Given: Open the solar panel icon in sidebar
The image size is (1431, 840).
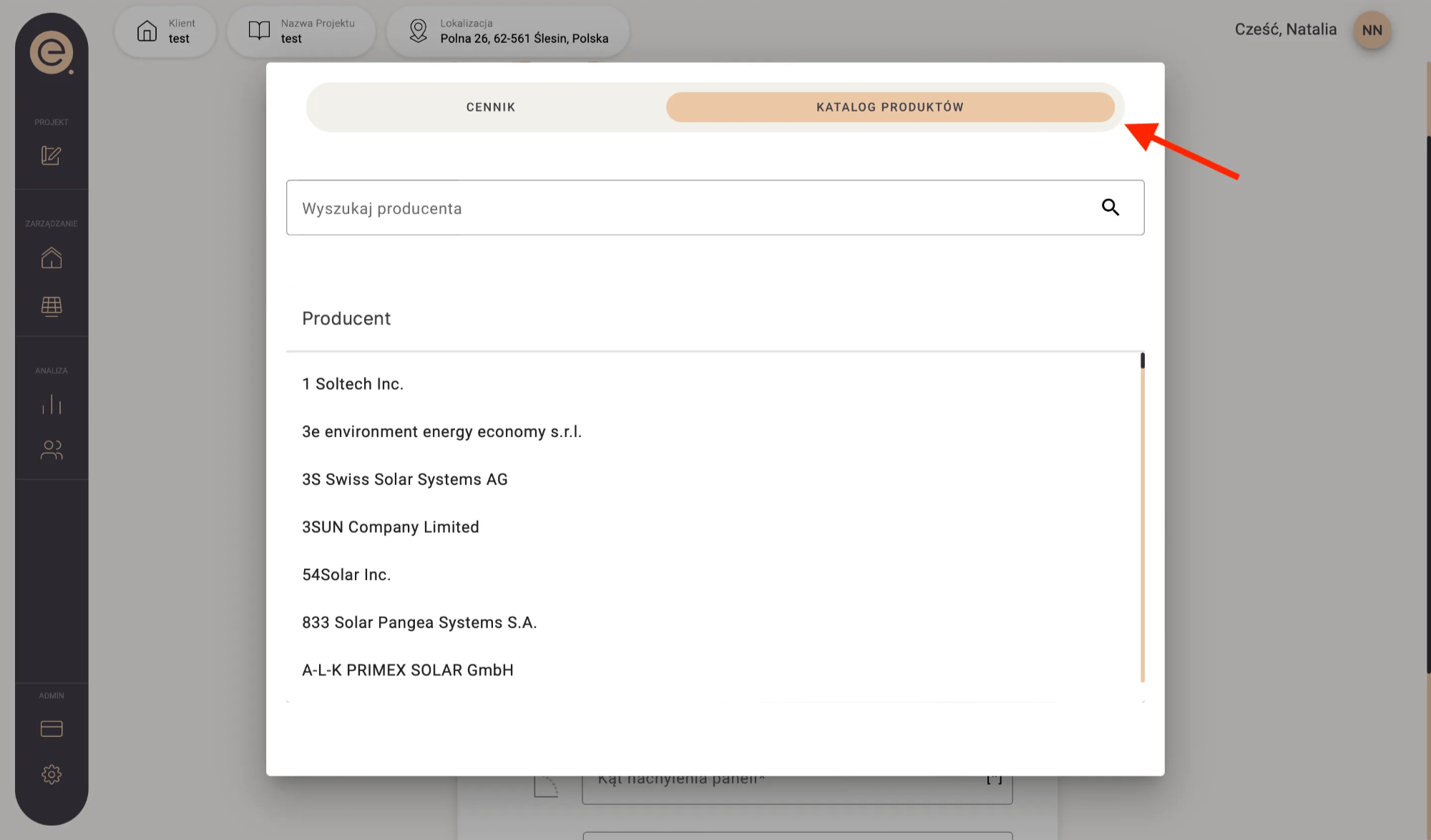Looking at the screenshot, I should (52, 306).
